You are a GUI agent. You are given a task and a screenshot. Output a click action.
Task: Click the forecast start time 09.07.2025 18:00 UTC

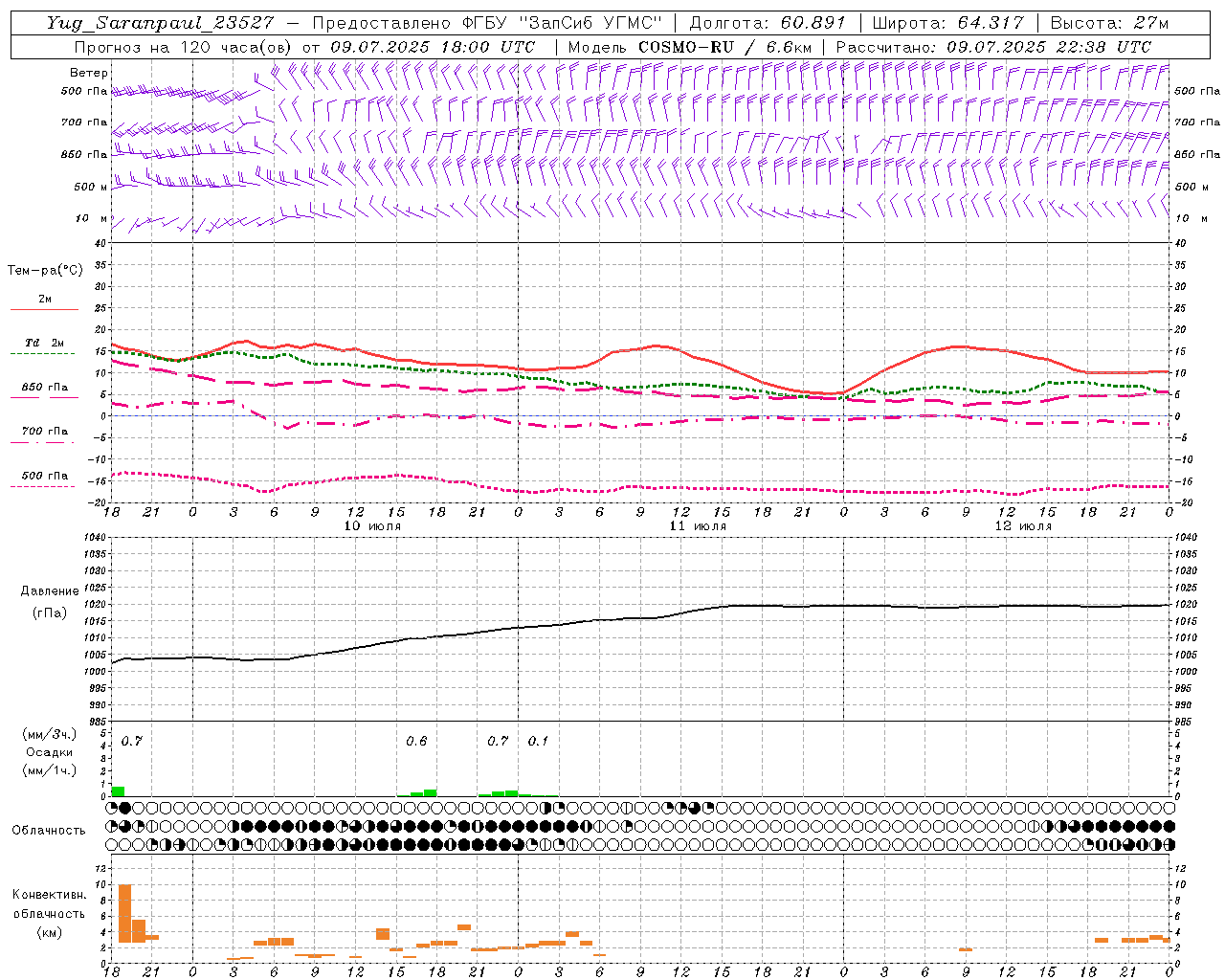tap(433, 47)
